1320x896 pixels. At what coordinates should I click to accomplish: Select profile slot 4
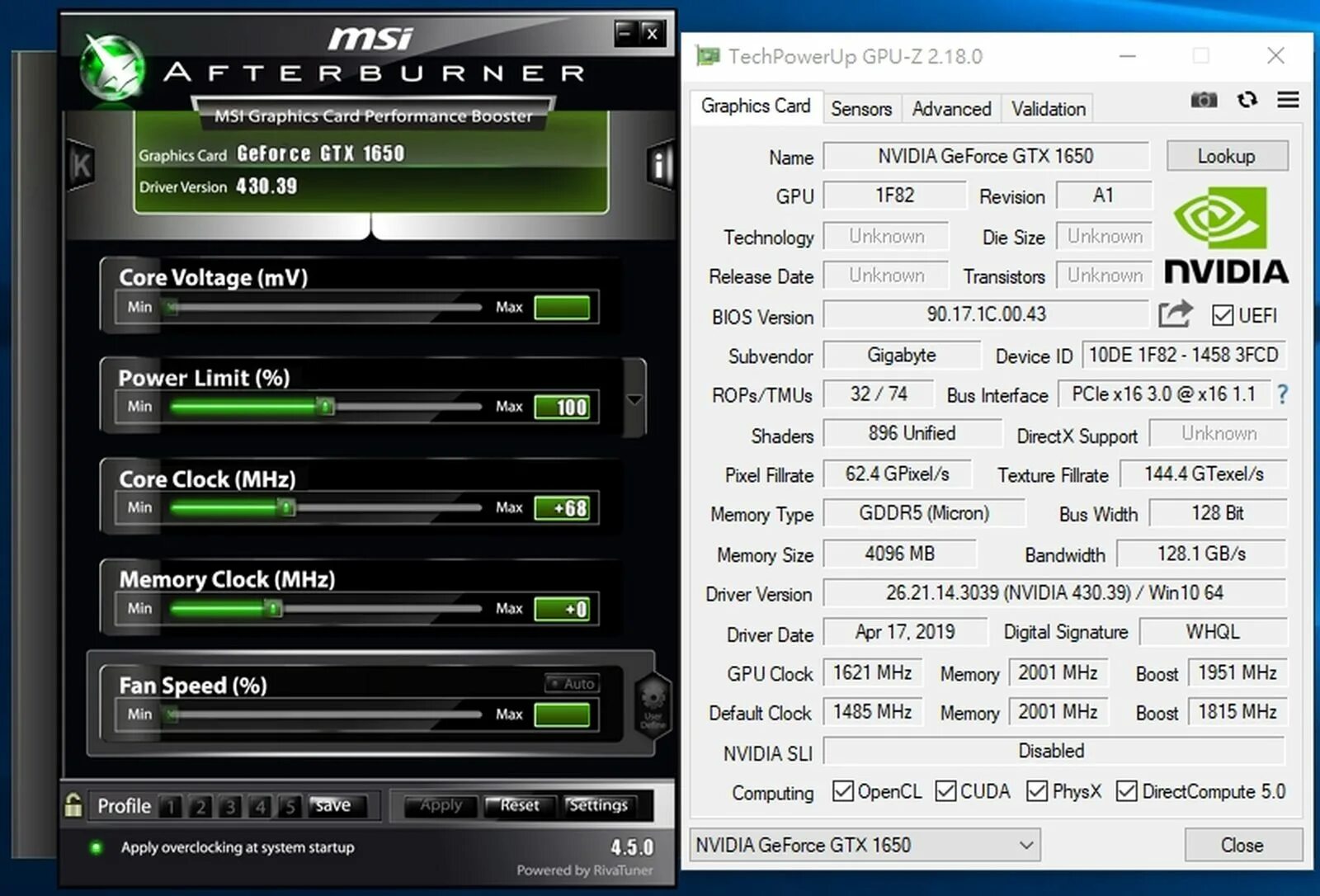[260, 806]
